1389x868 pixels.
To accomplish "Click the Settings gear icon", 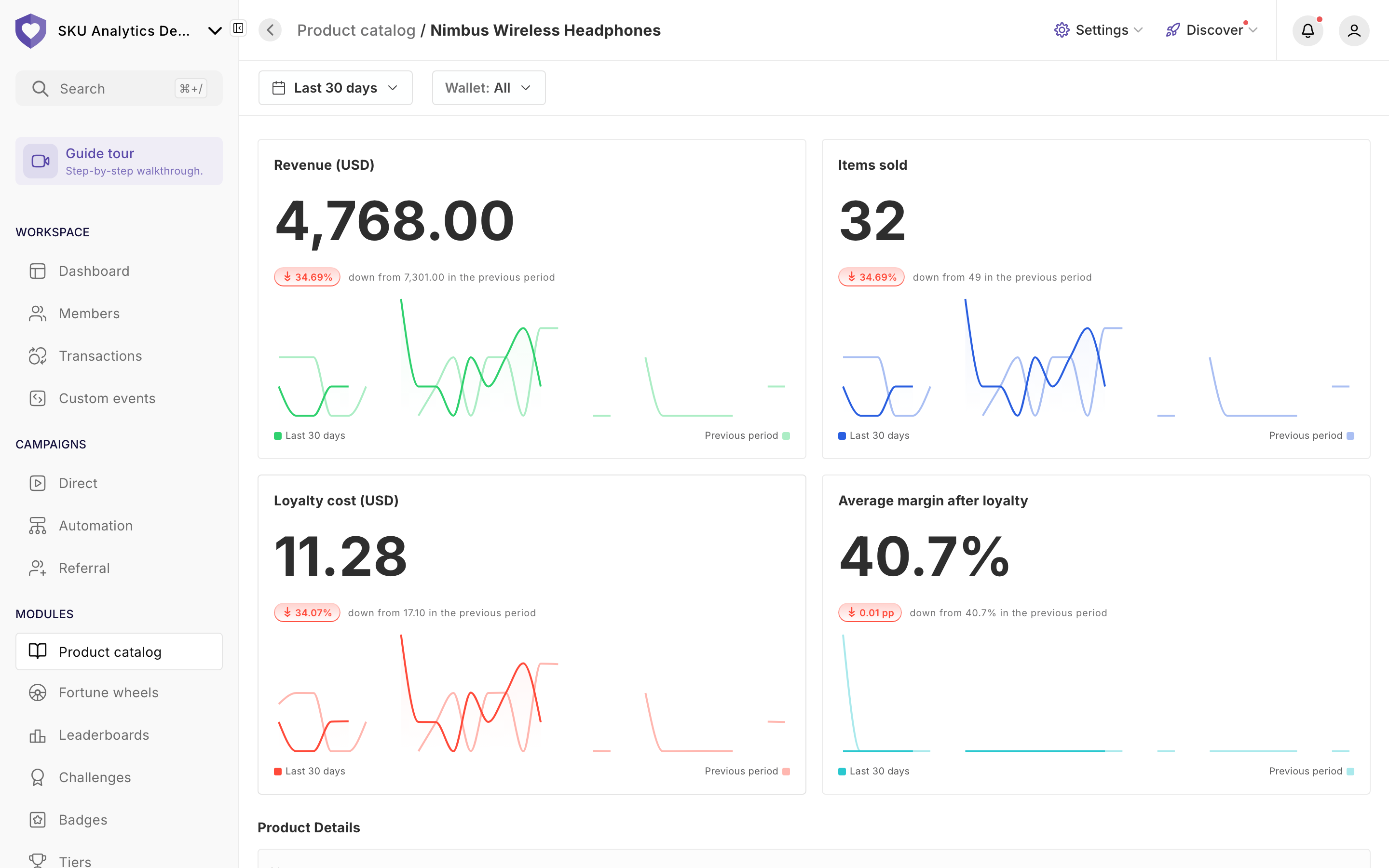I will pos(1062,30).
